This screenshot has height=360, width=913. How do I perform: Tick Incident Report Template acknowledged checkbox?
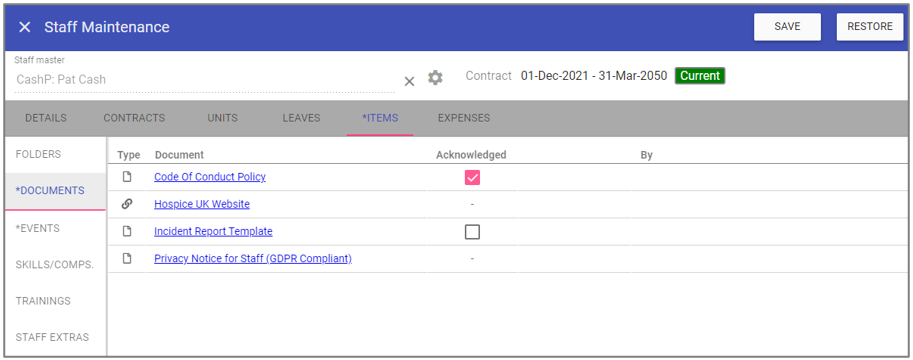click(472, 232)
